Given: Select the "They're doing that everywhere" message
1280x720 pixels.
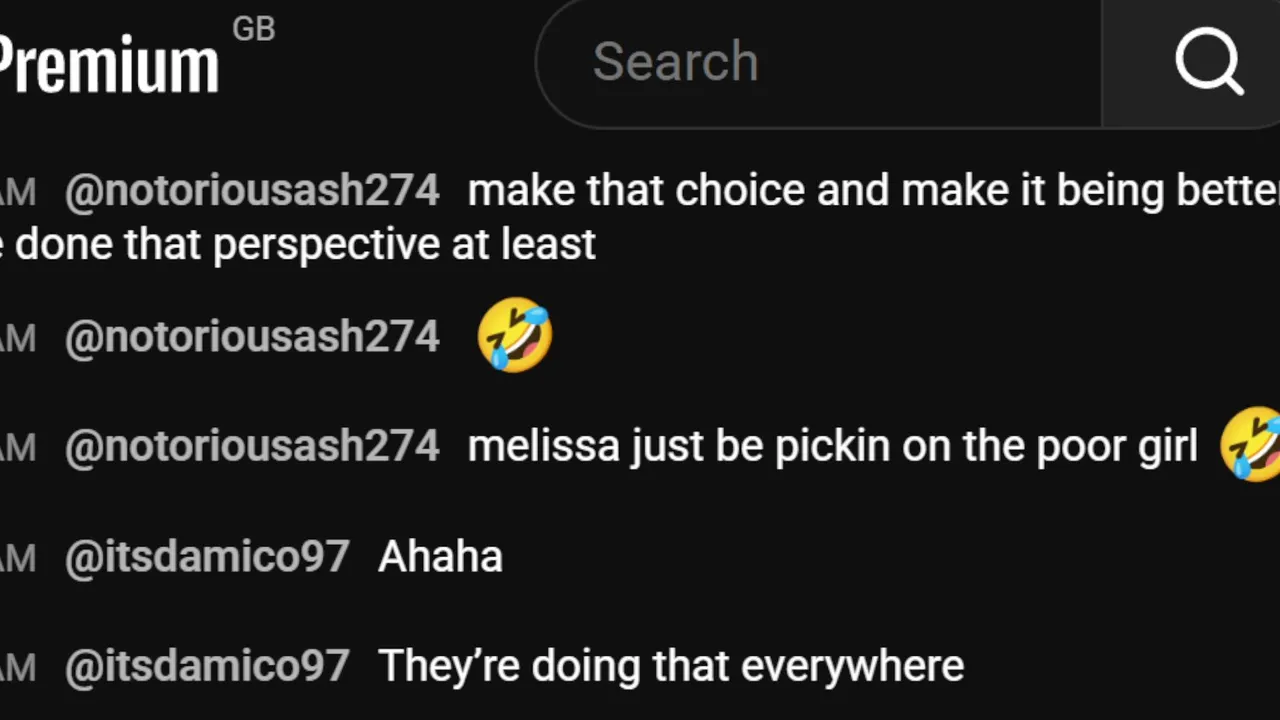Looking at the screenshot, I should (671, 666).
